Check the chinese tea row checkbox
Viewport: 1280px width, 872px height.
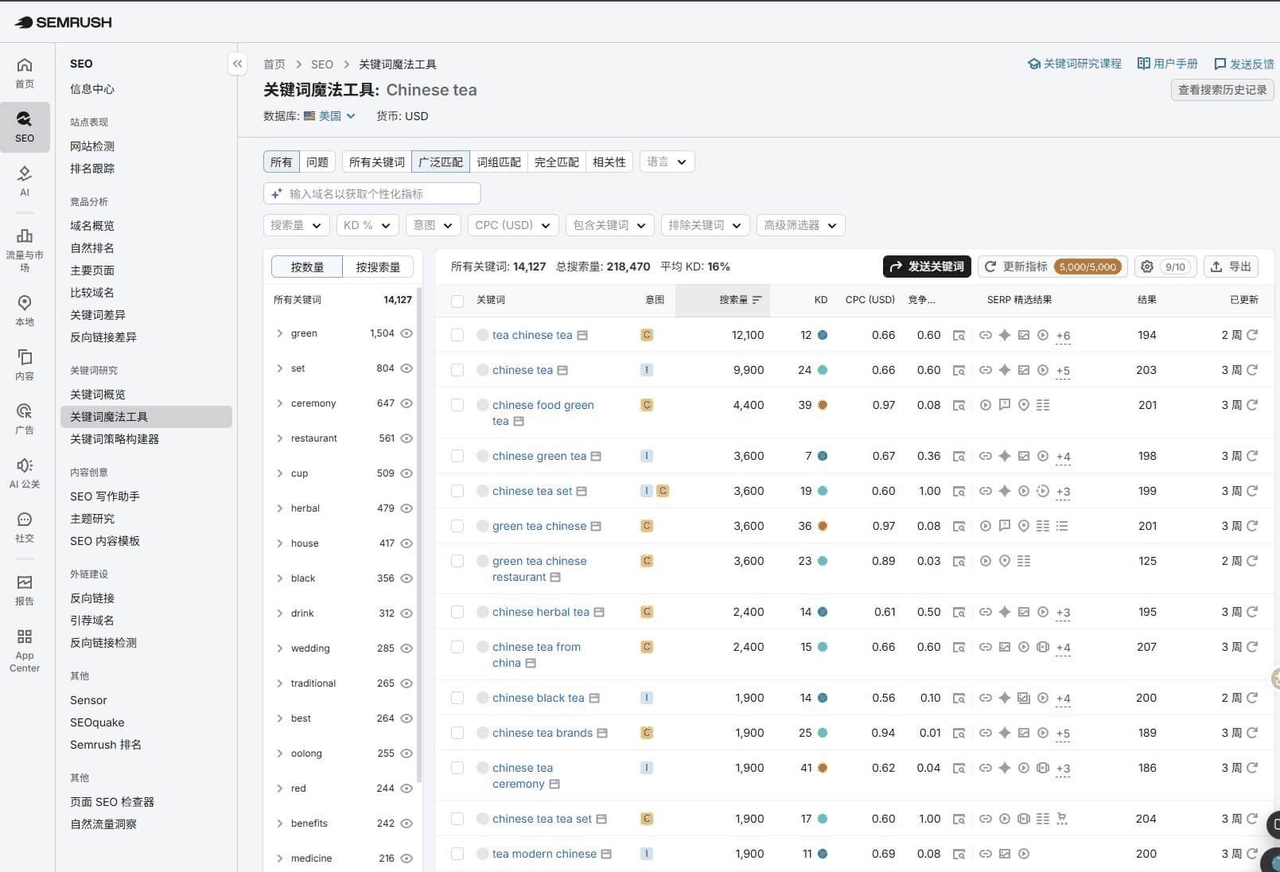coord(457,370)
